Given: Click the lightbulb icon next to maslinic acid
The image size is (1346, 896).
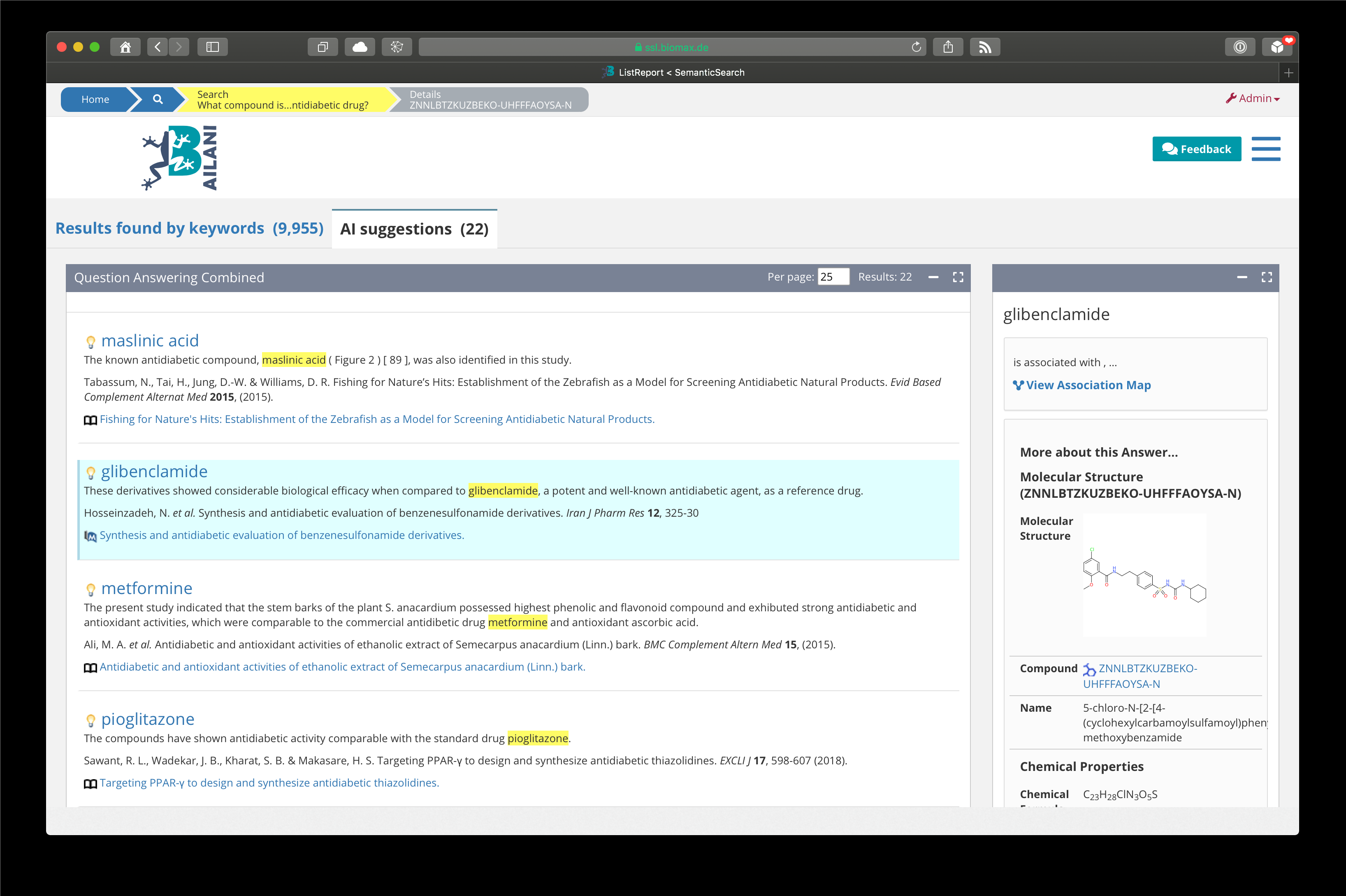Looking at the screenshot, I should 90,342.
